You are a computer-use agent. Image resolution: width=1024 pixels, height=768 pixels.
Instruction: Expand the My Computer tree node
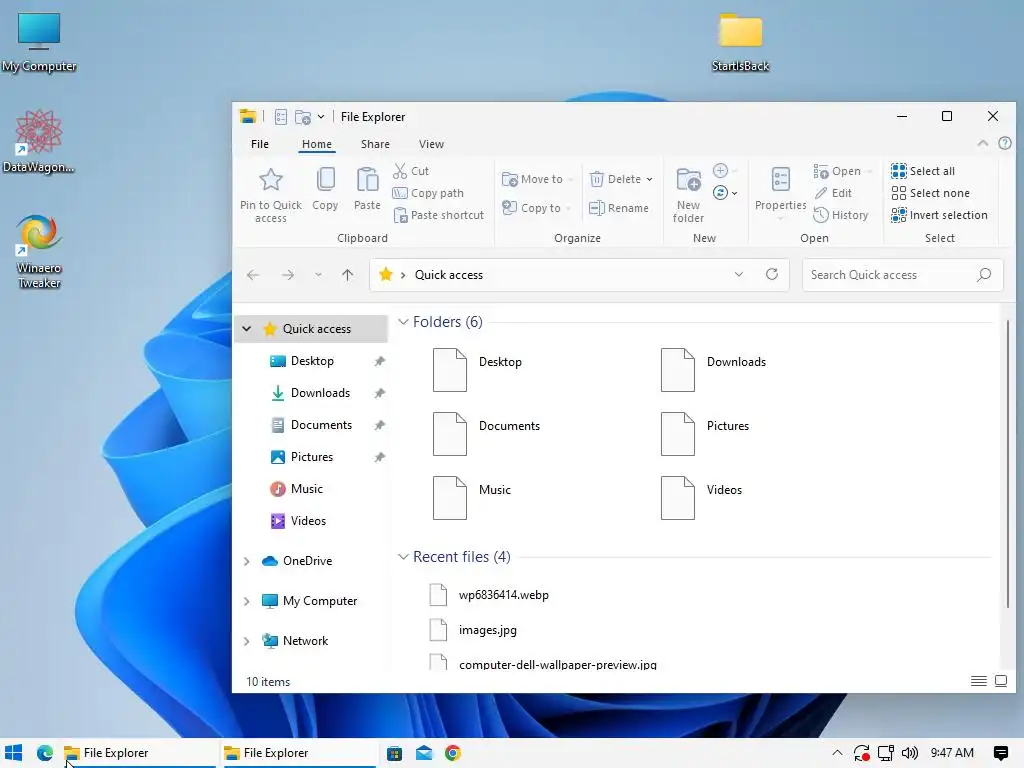point(247,601)
